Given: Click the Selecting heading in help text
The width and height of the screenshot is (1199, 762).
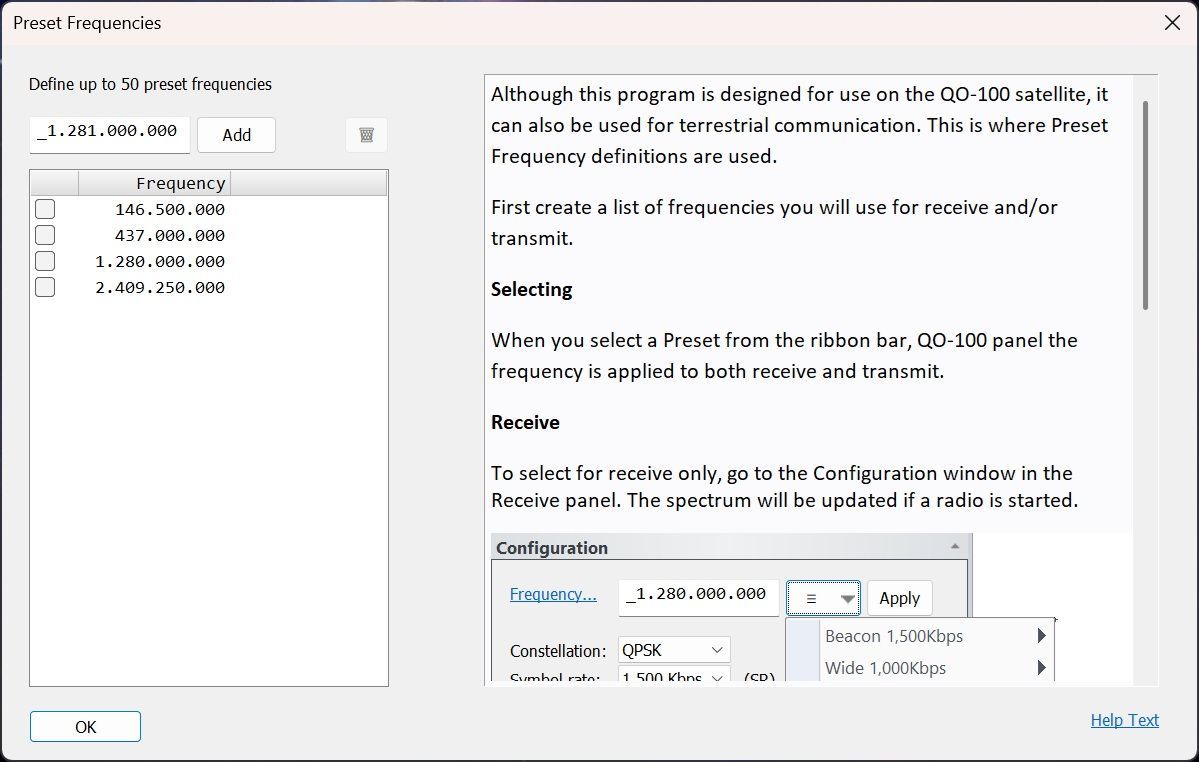Looking at the screenshot, I should point(531,290).
